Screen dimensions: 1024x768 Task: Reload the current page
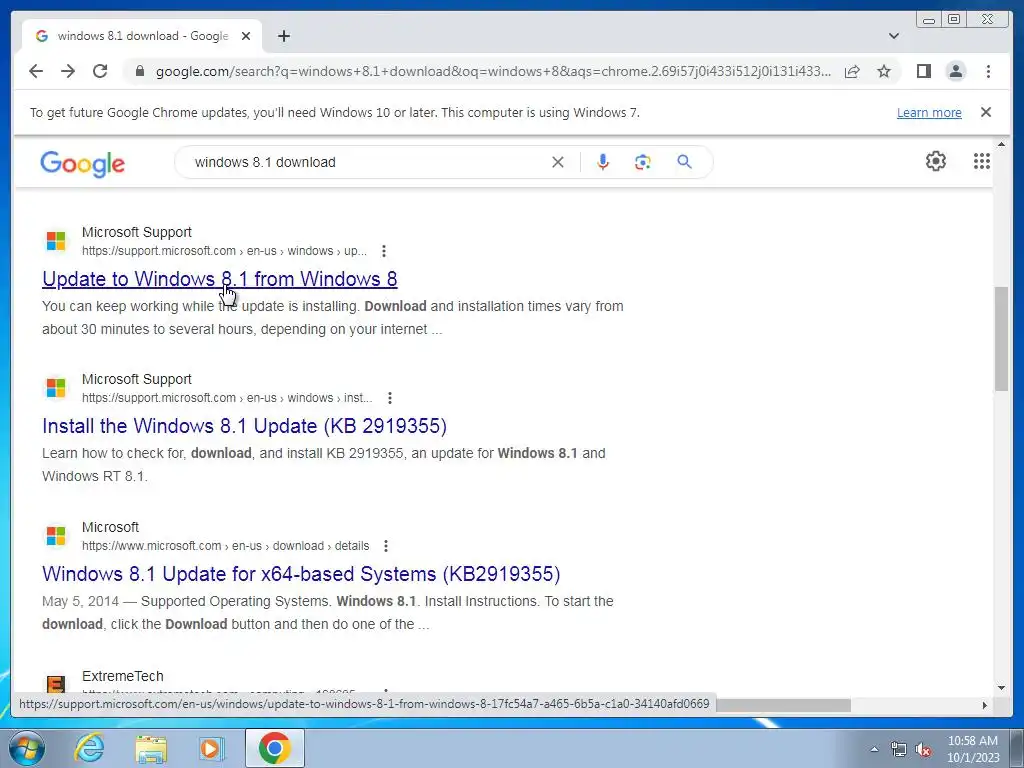click(100, 71)
